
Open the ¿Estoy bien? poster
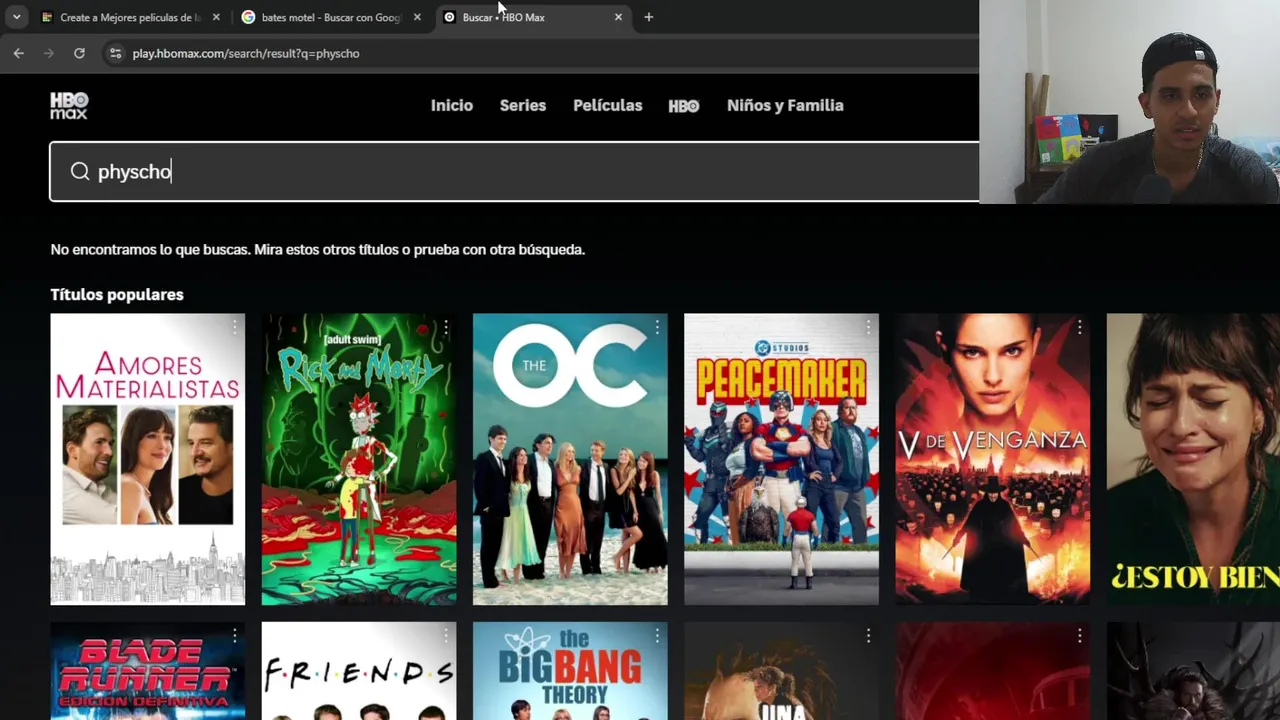1193,459
